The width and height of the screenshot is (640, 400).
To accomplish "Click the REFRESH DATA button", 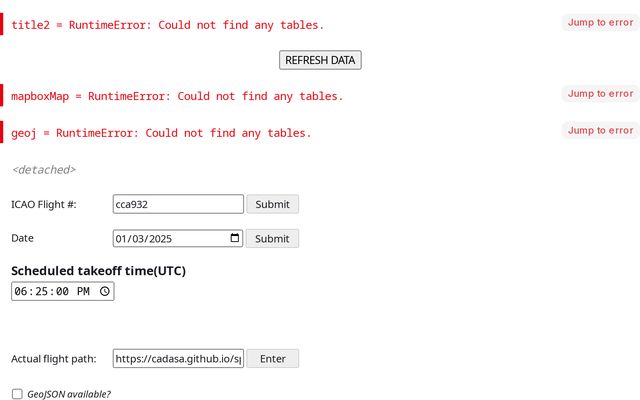I will coord(320,60).
